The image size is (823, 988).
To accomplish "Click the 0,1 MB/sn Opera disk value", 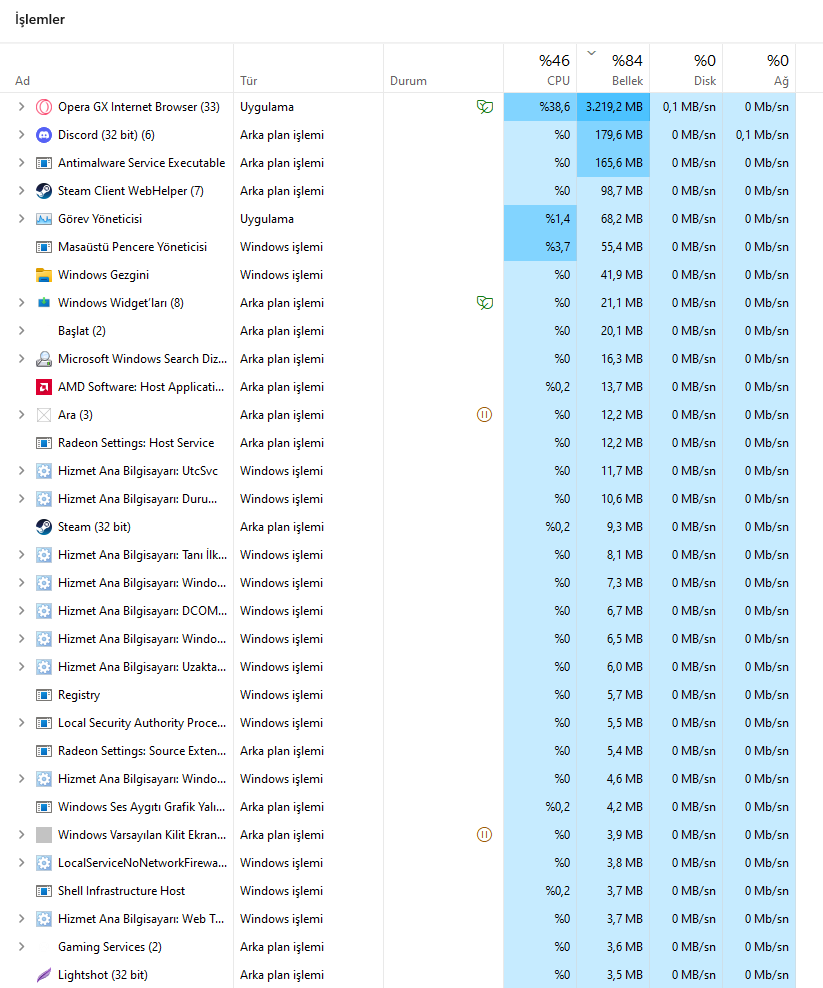I will (x=686, y=107).
